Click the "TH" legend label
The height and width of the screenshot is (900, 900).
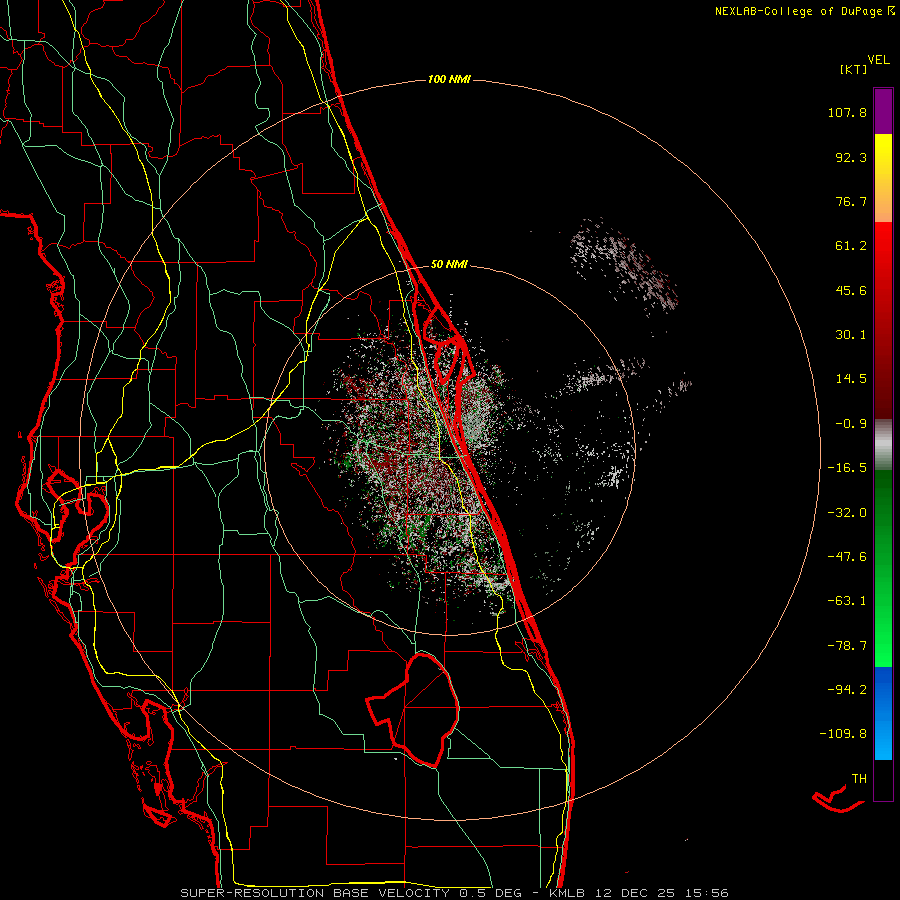(859, 779)
